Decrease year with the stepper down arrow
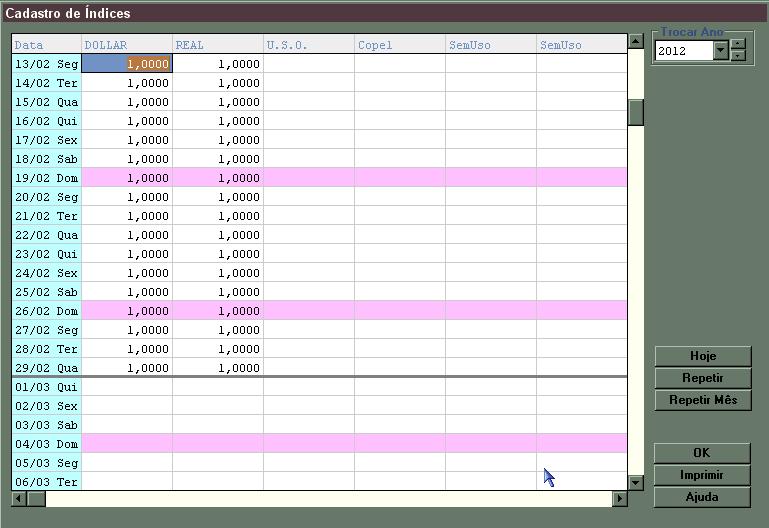 point(738,56)
